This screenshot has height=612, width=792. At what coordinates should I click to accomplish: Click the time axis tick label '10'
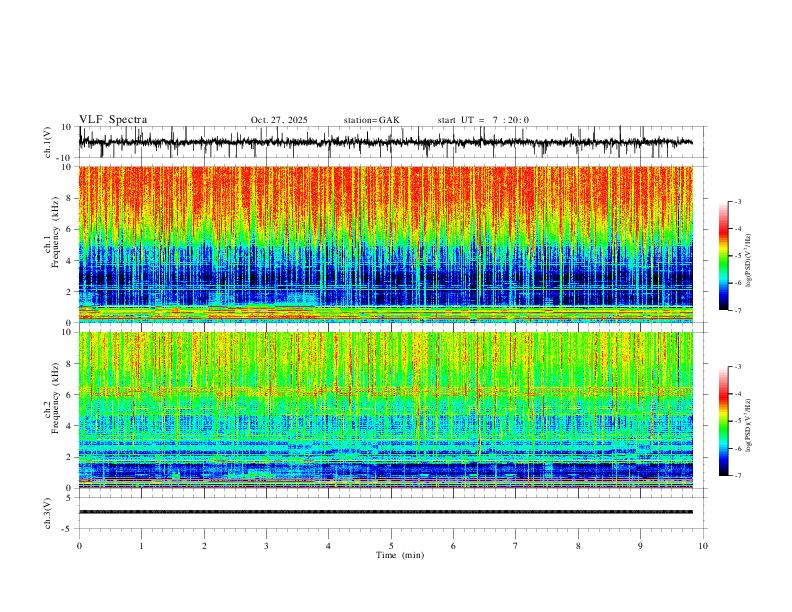coord(703,546)
